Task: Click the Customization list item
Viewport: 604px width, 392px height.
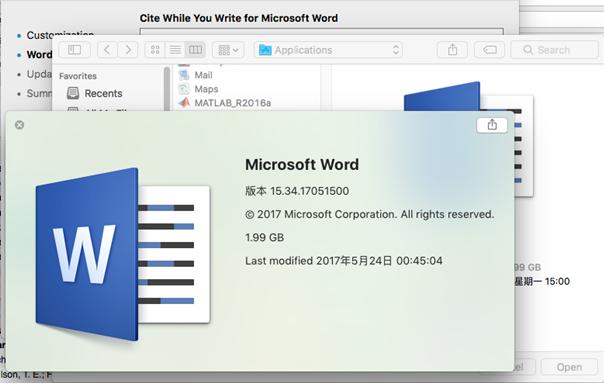Action: pos(60,35)
